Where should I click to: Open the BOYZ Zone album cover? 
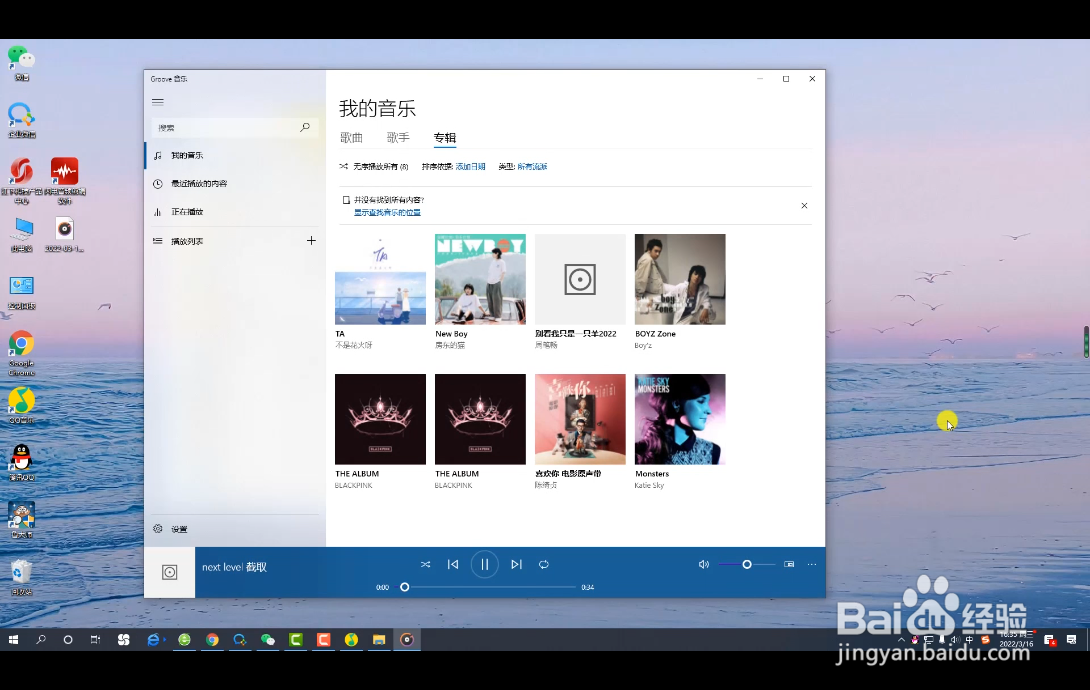click(x=680, y=279)
